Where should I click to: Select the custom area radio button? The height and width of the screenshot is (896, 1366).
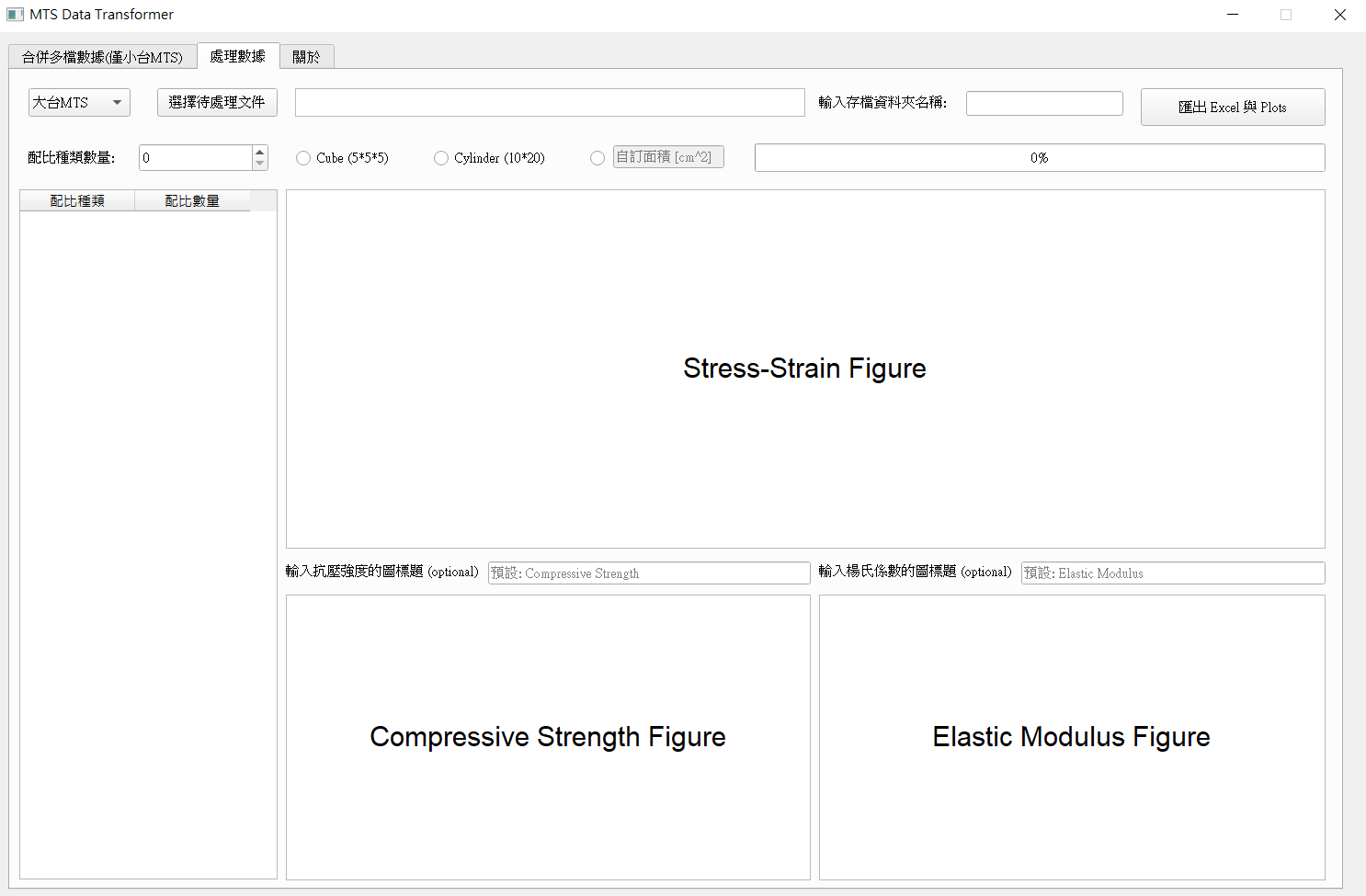[x=598, y=158]
